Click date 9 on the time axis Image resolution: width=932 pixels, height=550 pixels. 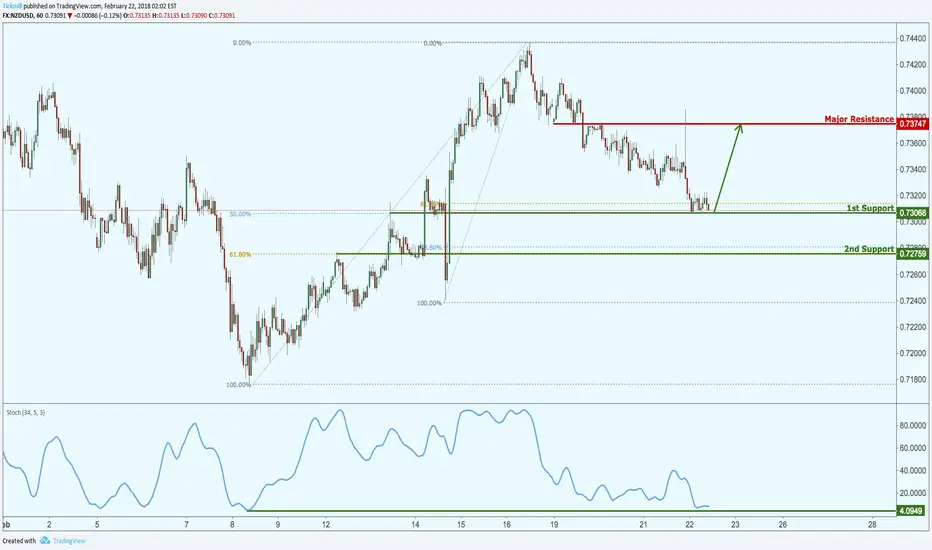coord(278,525)
